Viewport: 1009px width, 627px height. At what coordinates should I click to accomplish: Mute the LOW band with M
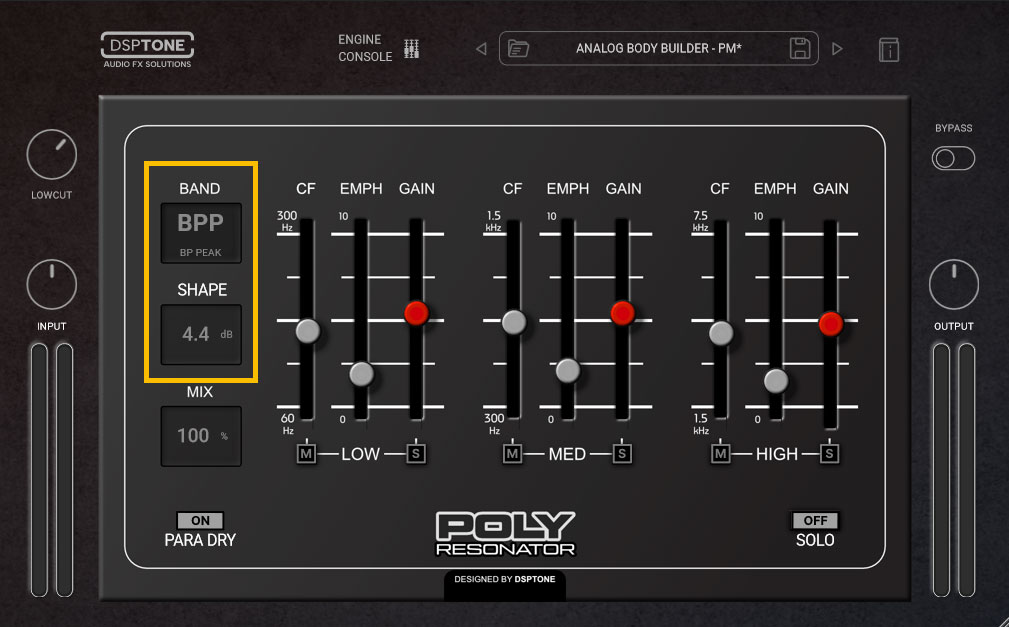[306, 454]
